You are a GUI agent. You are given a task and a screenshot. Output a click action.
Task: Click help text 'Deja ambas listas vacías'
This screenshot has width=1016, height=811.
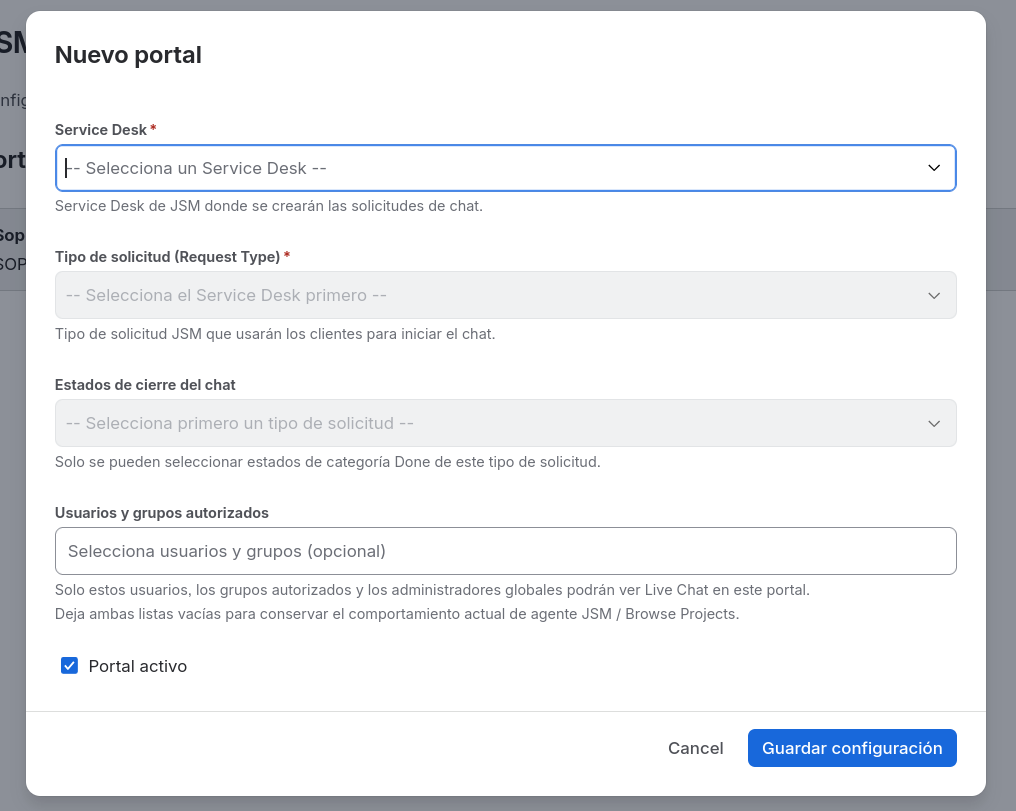(397, 614)
